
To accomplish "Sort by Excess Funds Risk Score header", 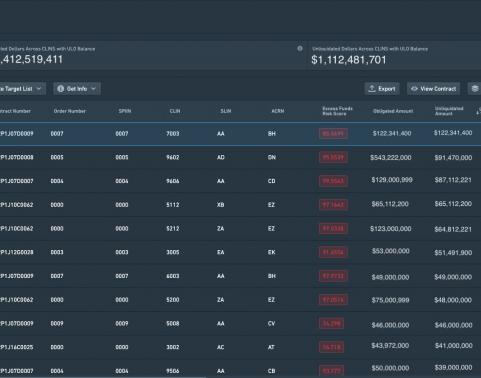I will [x=337, y=111].
